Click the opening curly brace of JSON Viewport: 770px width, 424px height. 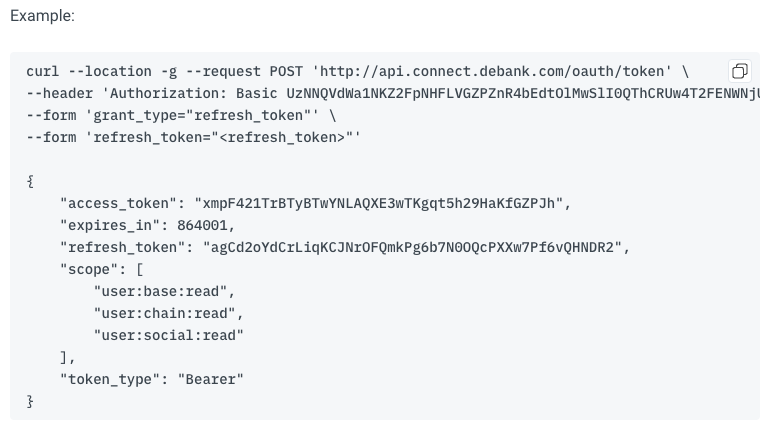click(31, 181)
